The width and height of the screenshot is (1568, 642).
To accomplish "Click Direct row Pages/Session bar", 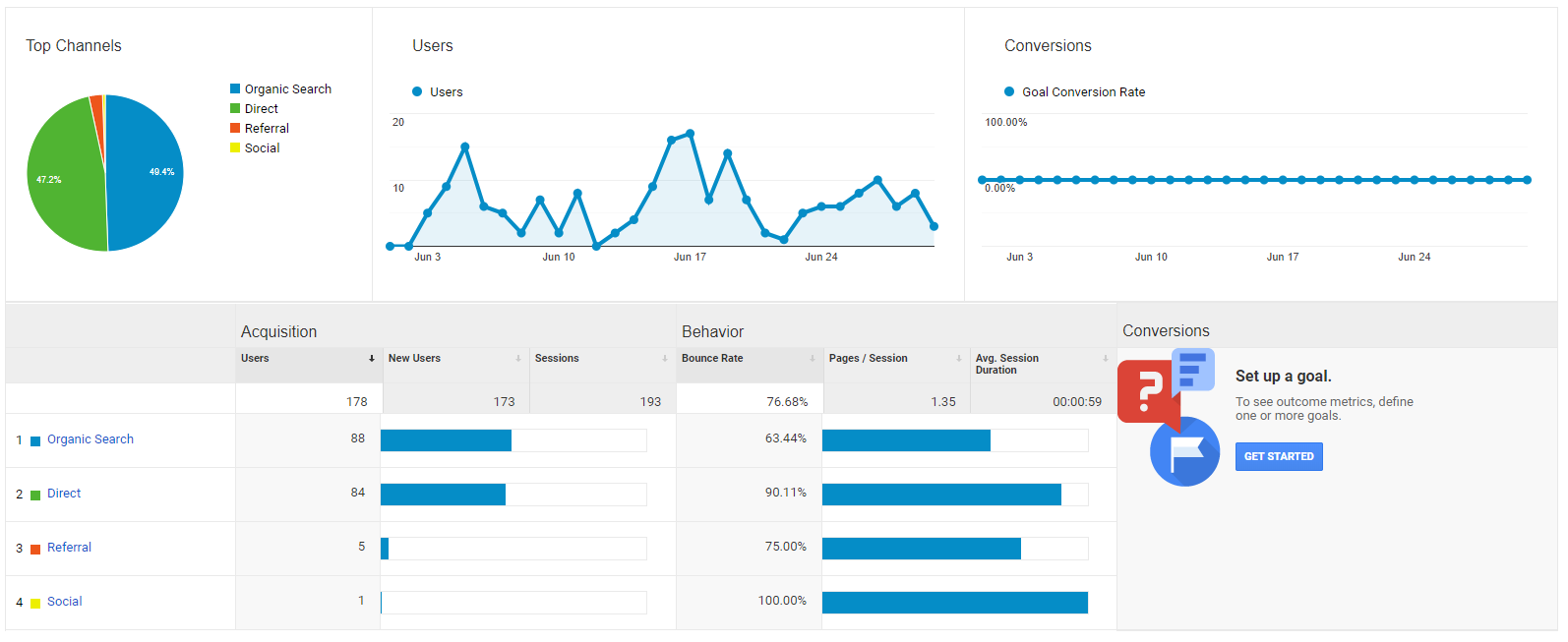I will coord(941,495).
